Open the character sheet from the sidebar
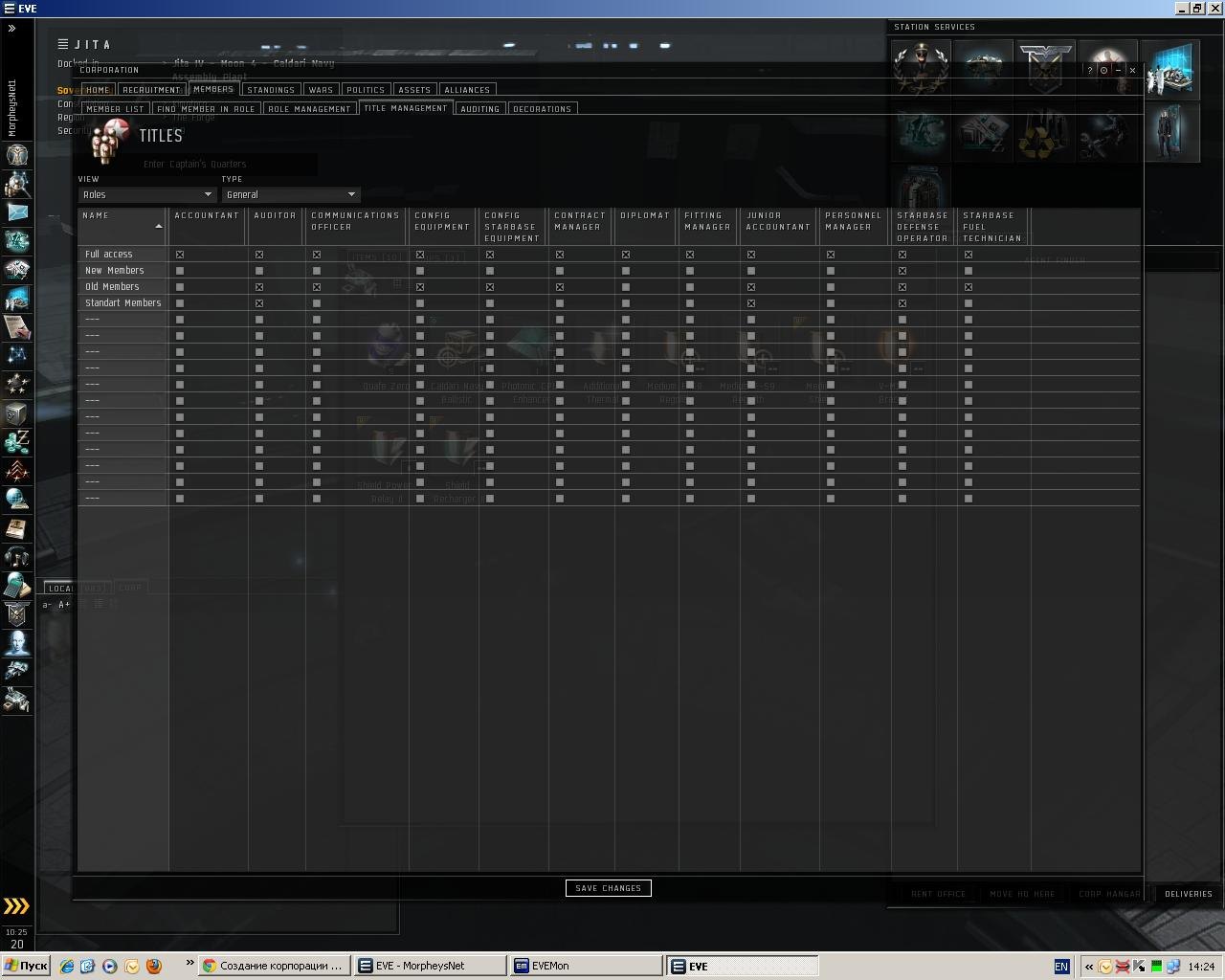The height and width of the screenshot is (980, 1225). coord(17,155)
